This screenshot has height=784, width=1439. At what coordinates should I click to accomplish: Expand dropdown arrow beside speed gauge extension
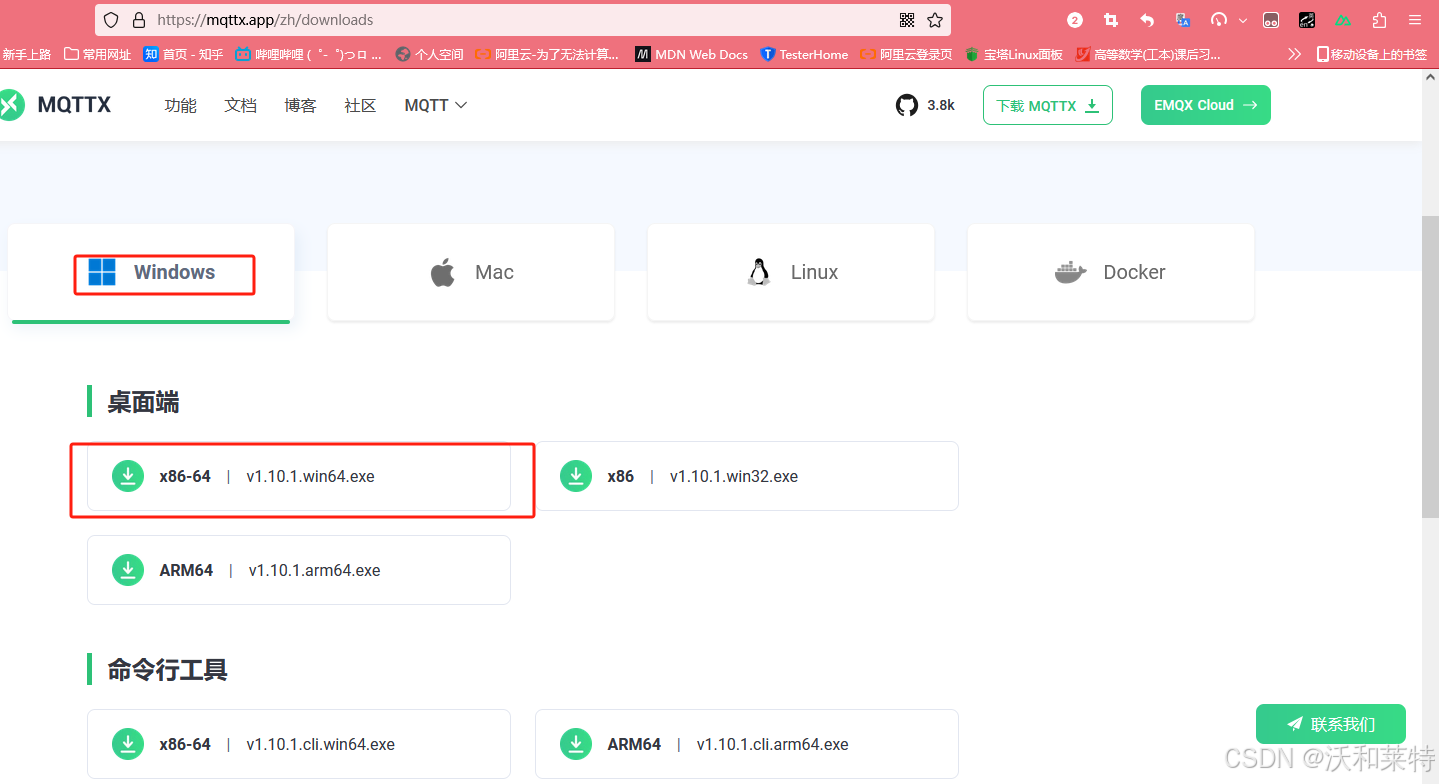[x=1243, y=20]
